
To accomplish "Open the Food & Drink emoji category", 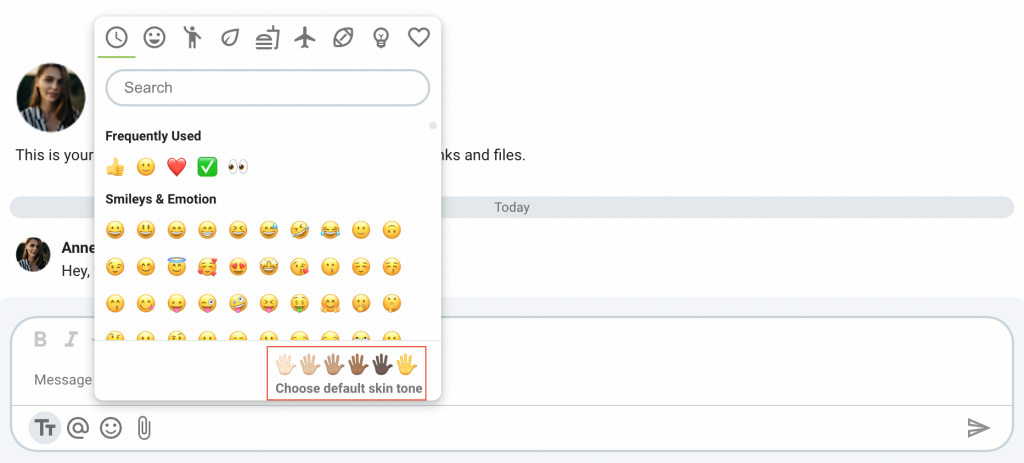I will [x=267, y=37].
